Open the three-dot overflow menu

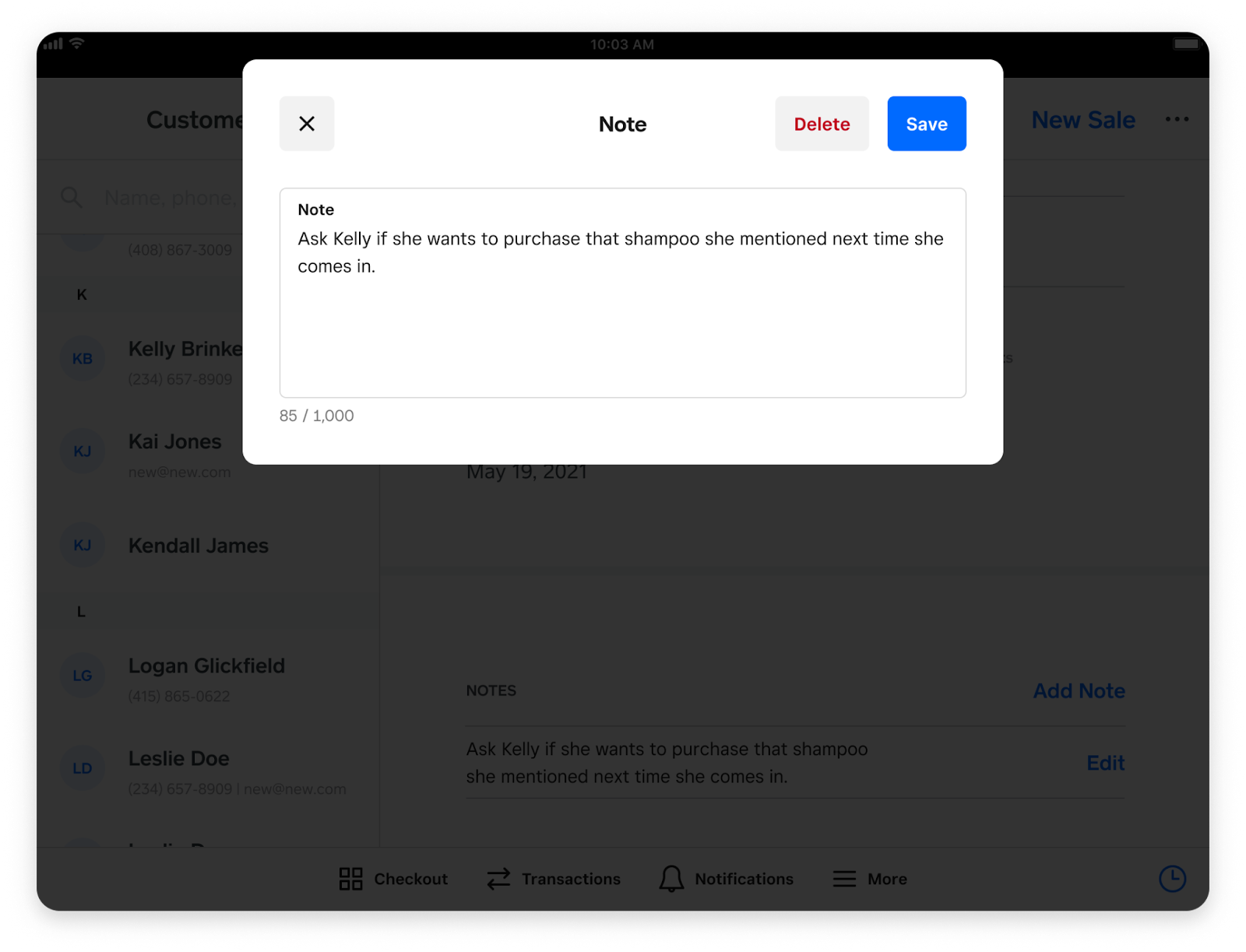pyautogui.click(x=1177, y=119)
